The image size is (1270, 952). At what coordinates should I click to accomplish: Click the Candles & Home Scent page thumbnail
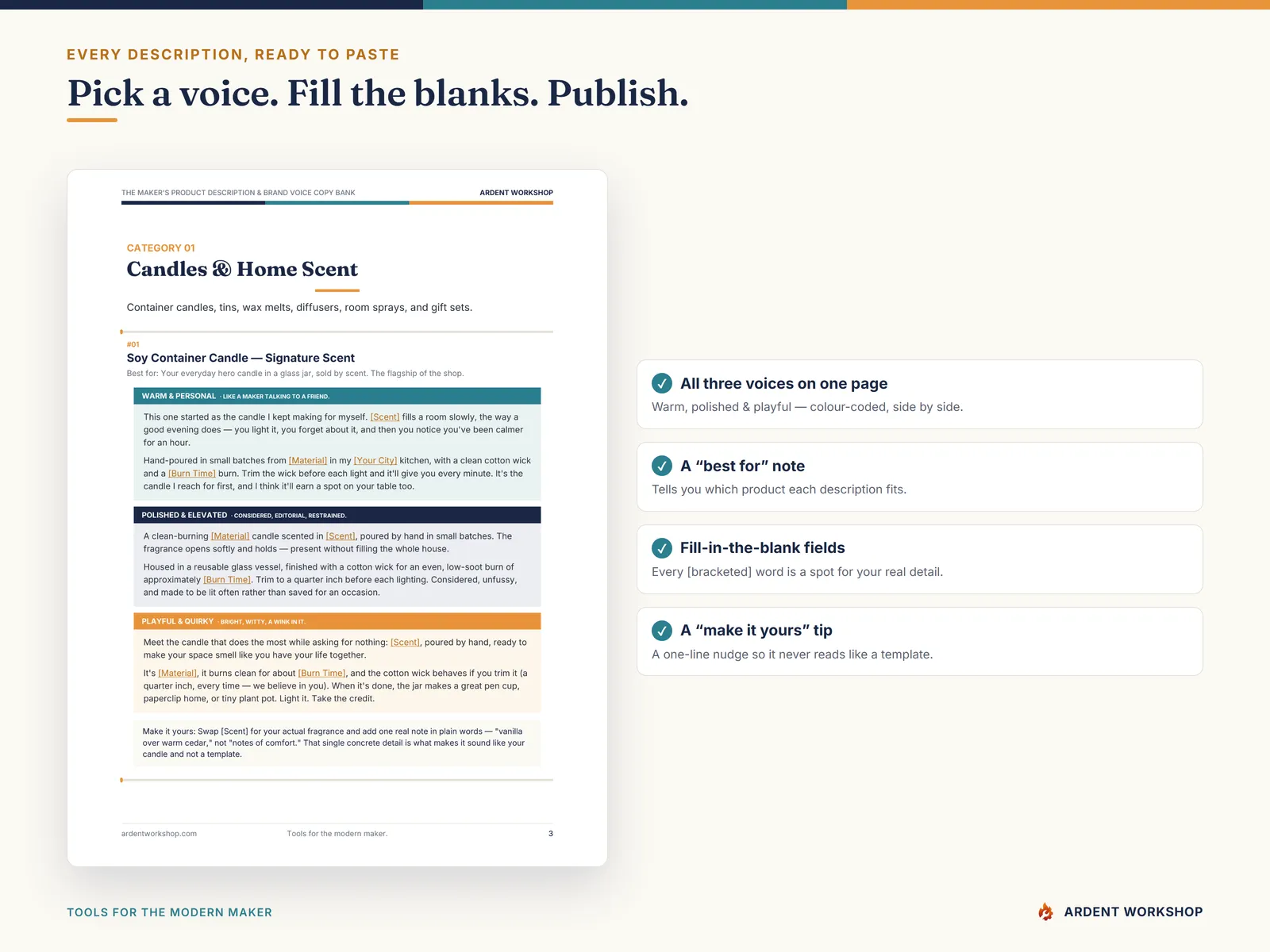[x=337, y=517]
